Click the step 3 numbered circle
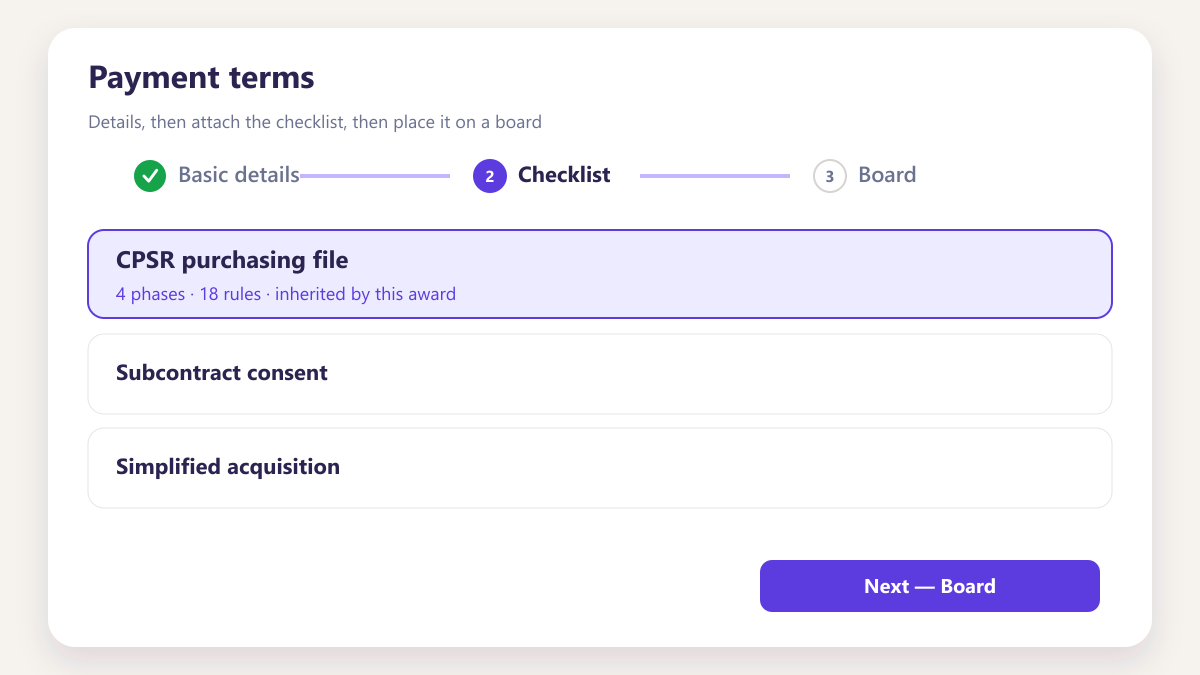The image size is (1200, 675). [x=830, y=175]
